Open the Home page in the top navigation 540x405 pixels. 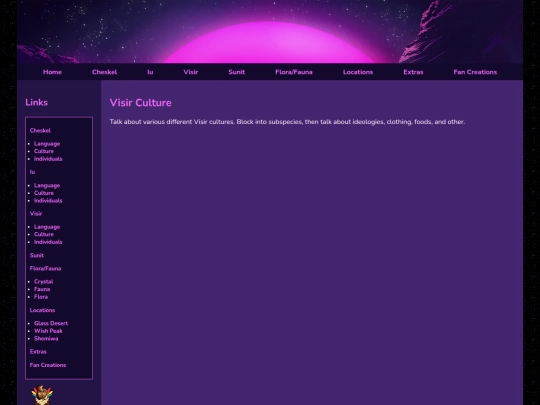point(52,72)
